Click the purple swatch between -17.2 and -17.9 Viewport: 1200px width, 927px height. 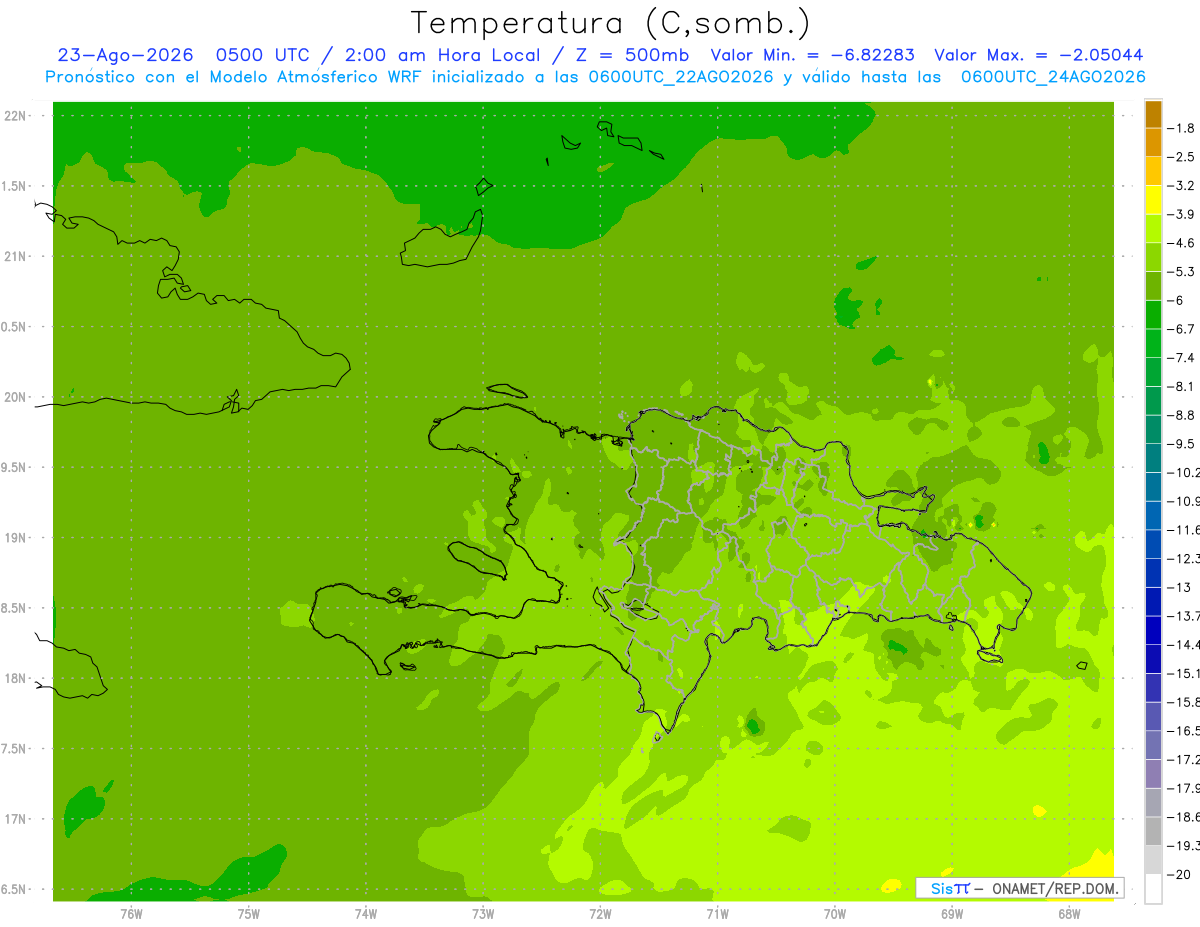pyautogui.click(x=1153, y=774)
